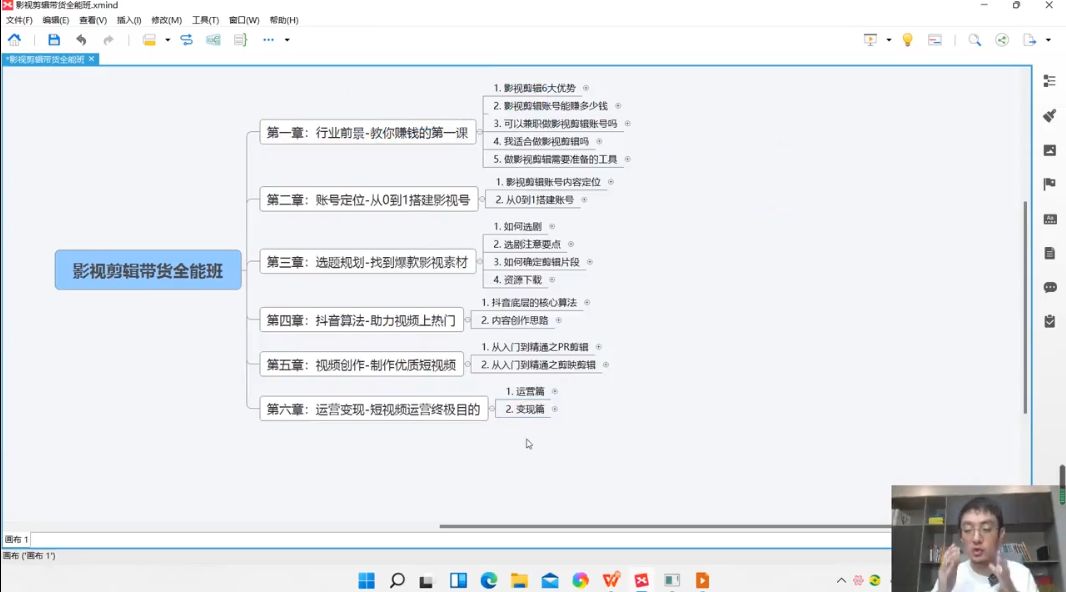The height and width of the screenshot is (592, 1066).
Task: Open the 文件(F) menu
Action: (x=19, y=20)
